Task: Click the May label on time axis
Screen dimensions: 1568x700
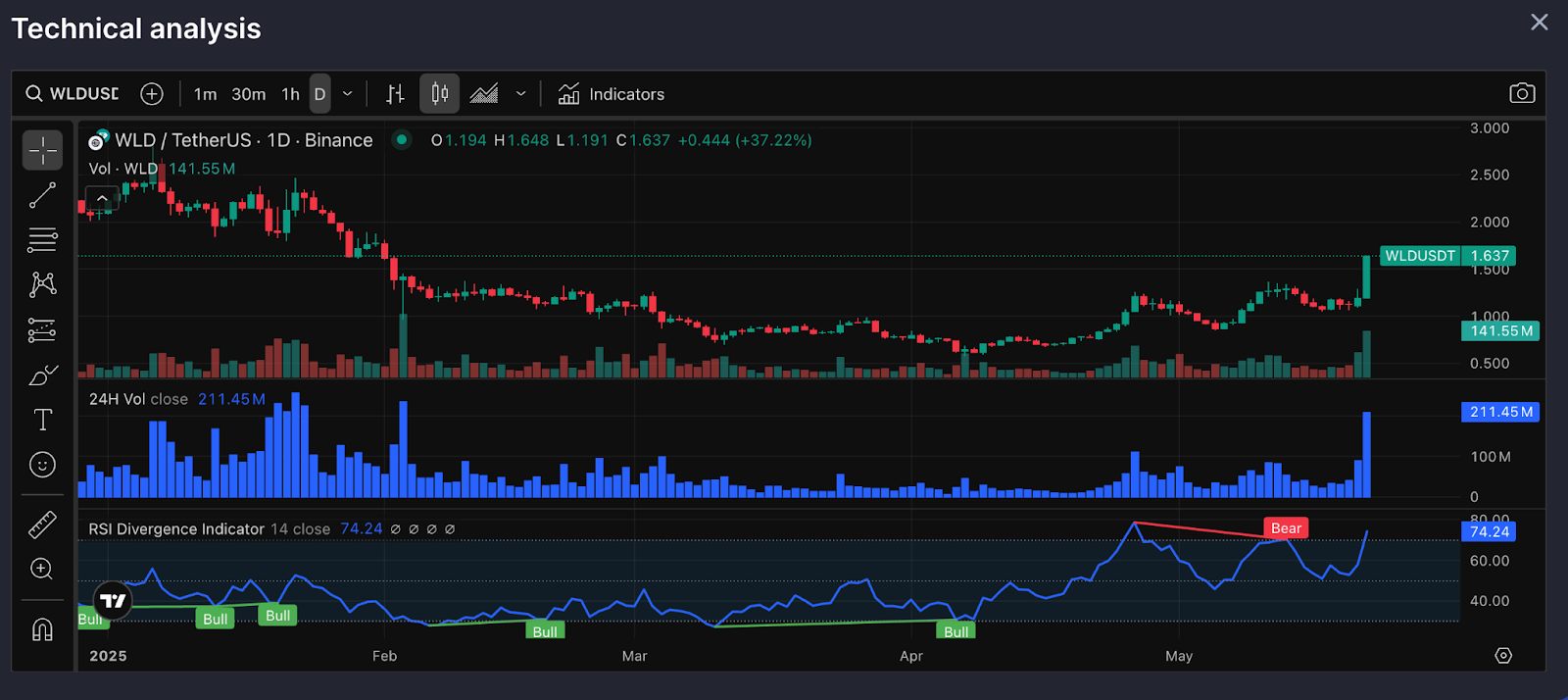Action: click(1179, 656)
